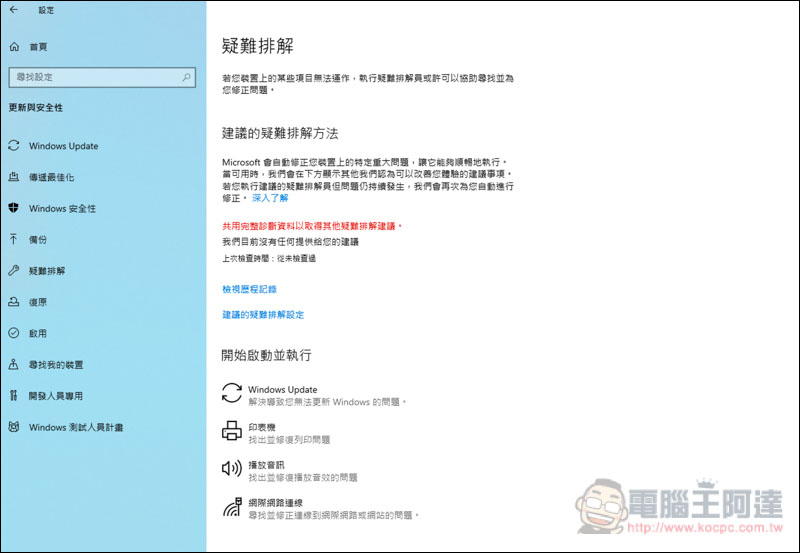Select the 印表機 troubleshooter entry

coord(276,433)
